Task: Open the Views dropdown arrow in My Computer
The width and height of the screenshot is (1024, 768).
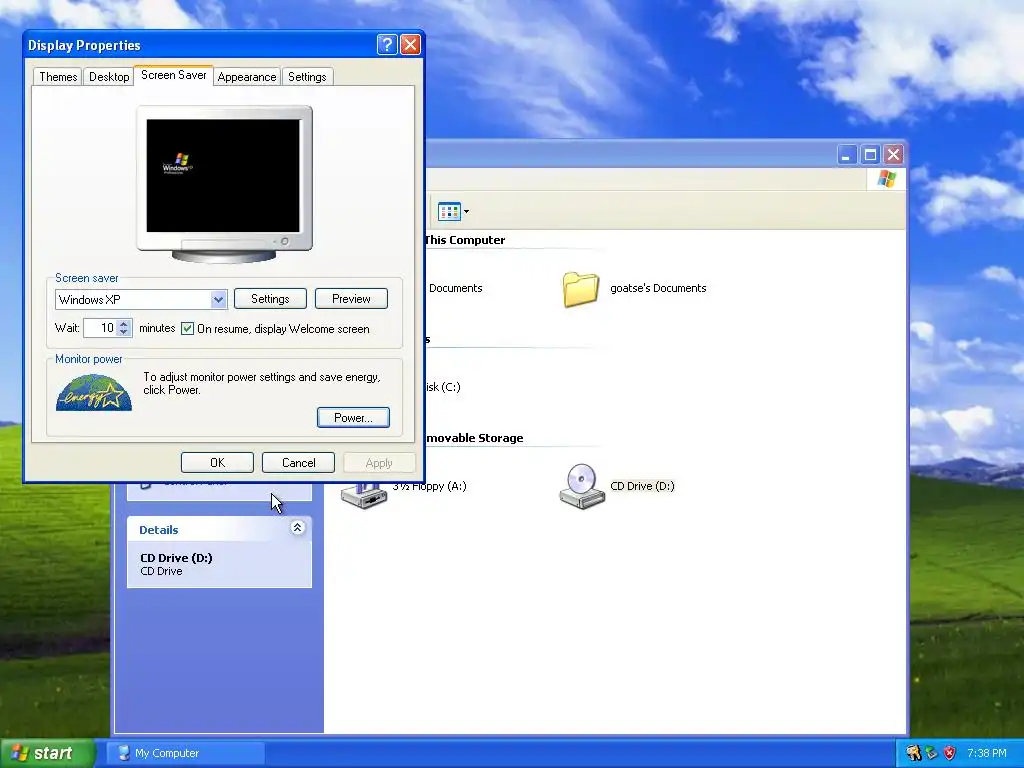Action: tap(466, 212)
